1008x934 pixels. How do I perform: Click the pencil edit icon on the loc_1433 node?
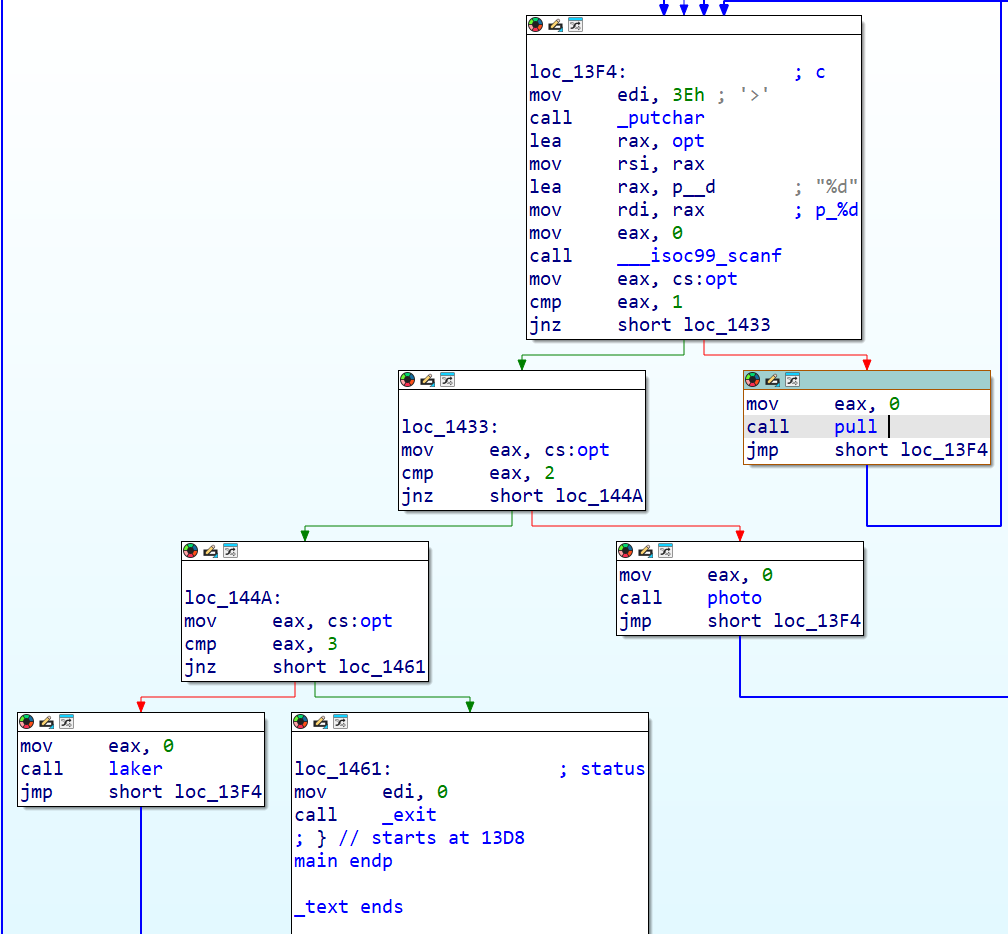[427, 380]
